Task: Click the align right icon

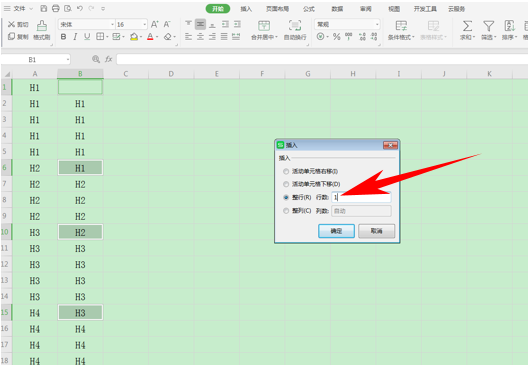Action: (212, 37)
